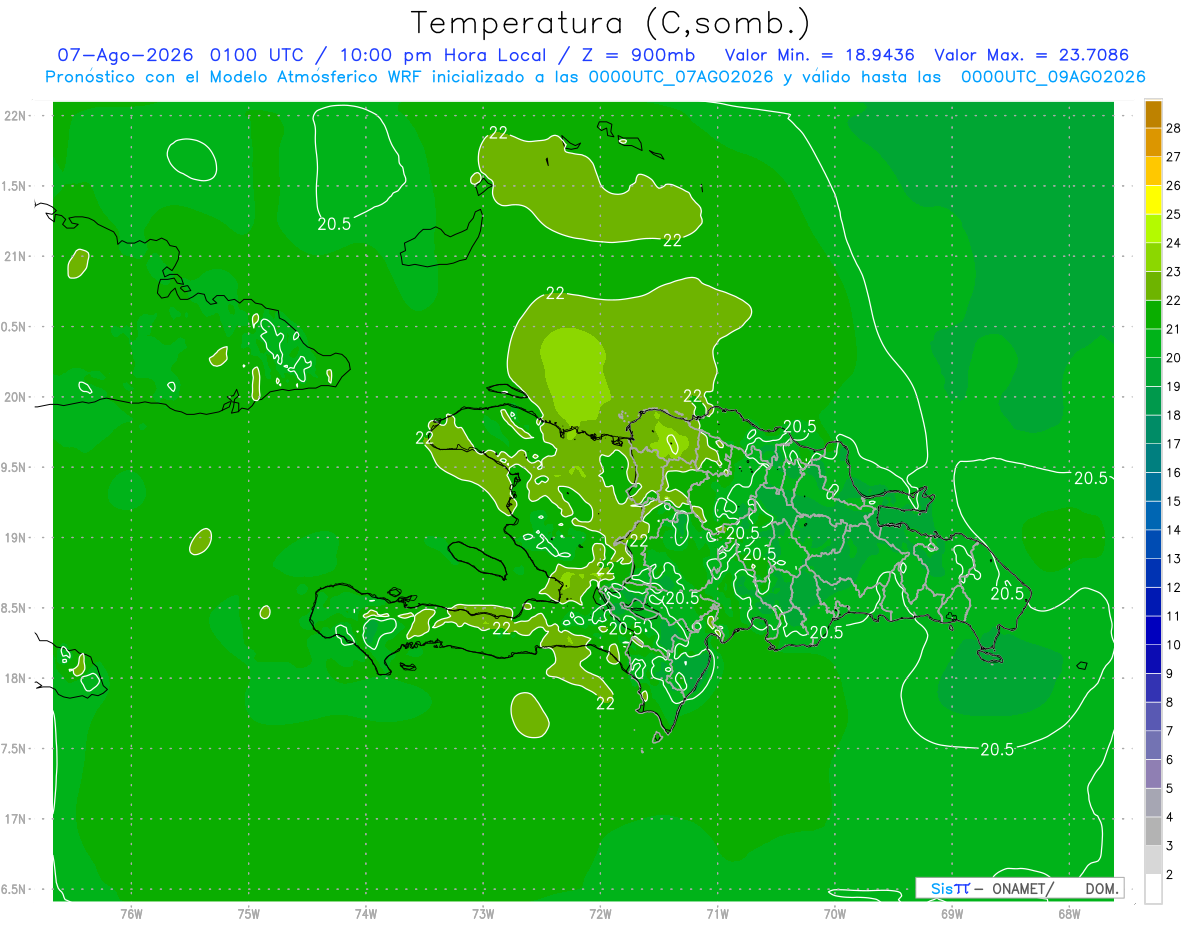Screen dimensions: 1200x927
Task: Click the Valor Max. = 23.7086 readout
Action: tap(1032, 55)
